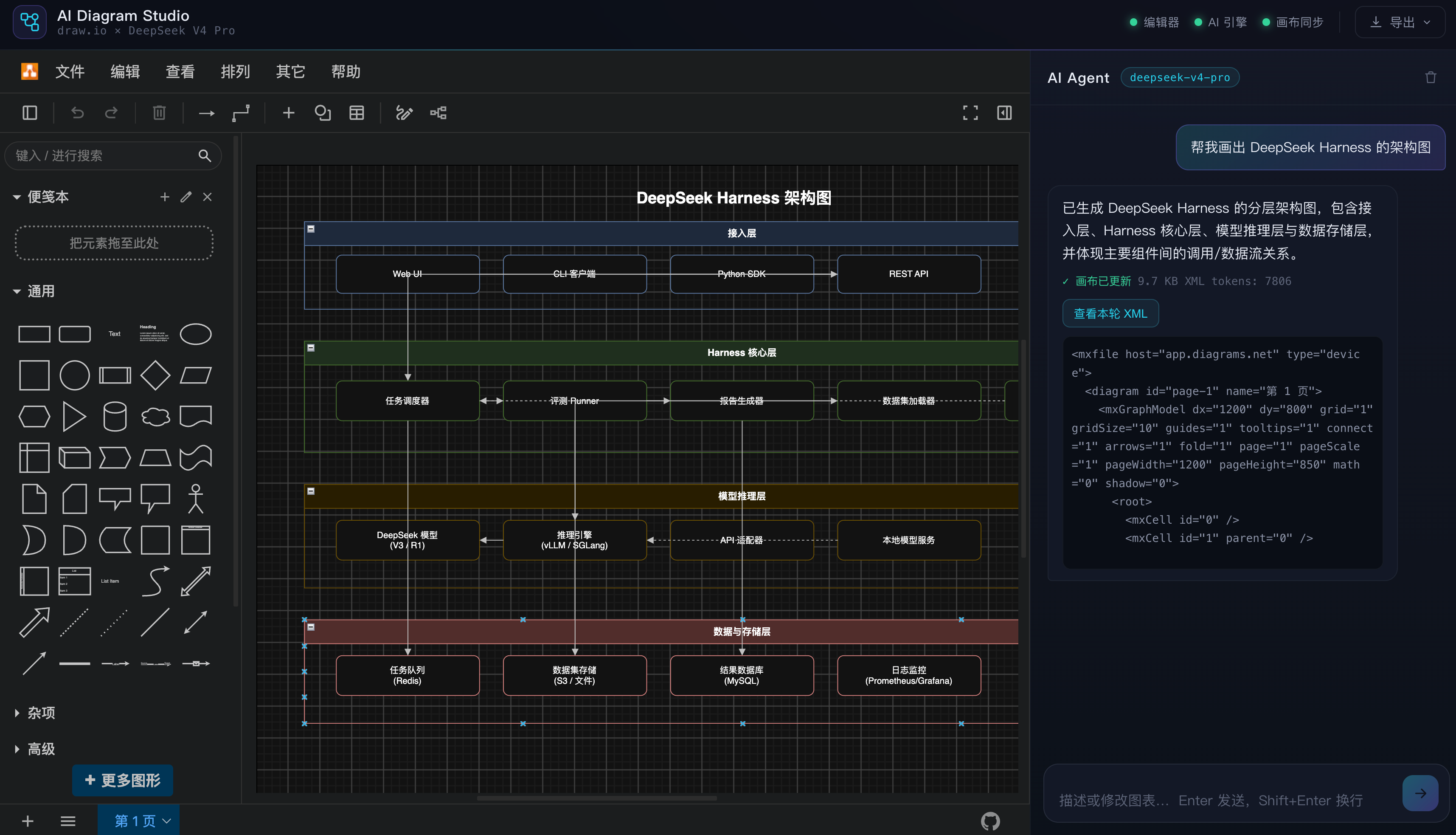This screenshot has height=835, width=1456.
Task: Click the sidebar panel toggle icon
Action: (x=30, y=113)
